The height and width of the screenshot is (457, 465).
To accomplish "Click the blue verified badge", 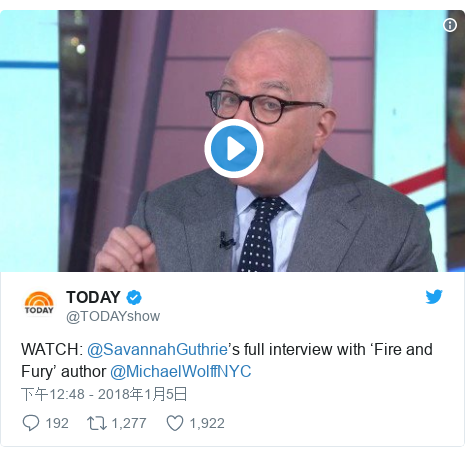I will tap(134, 297).
